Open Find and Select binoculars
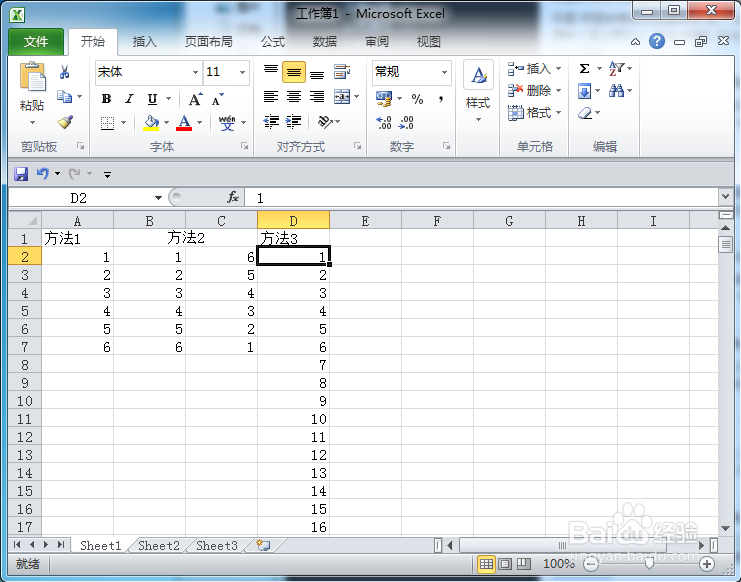 (616, 91)
